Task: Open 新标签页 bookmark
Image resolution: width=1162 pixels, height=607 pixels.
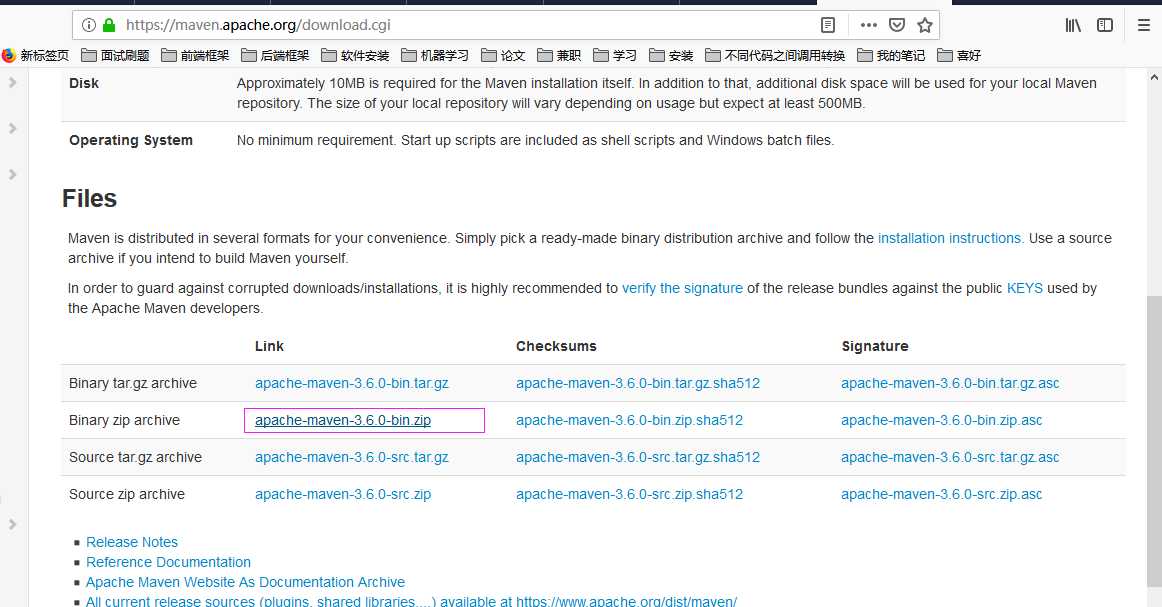Action: (x=36, y=56)
